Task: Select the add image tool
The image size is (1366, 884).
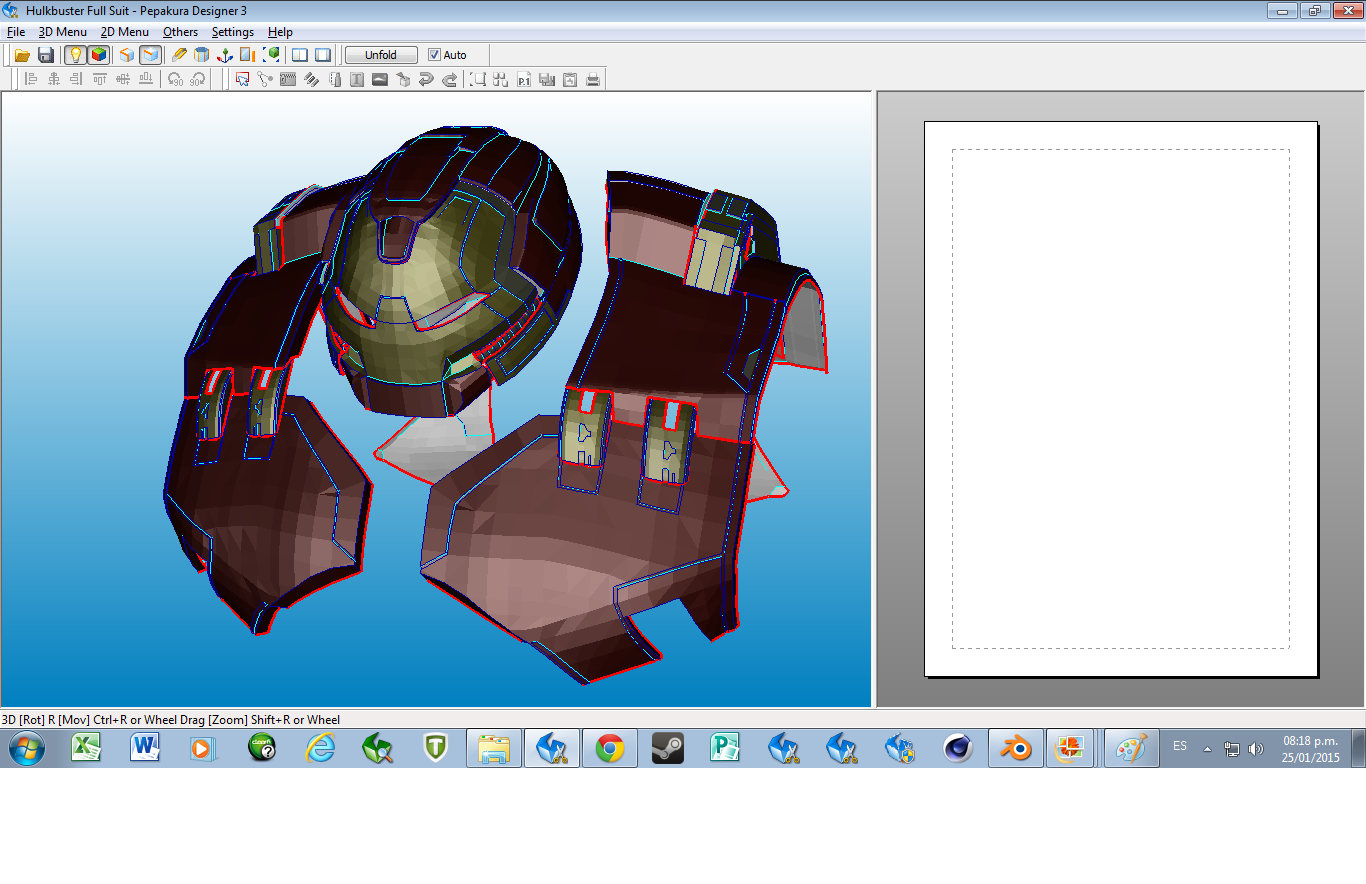Action: point(380,79)
